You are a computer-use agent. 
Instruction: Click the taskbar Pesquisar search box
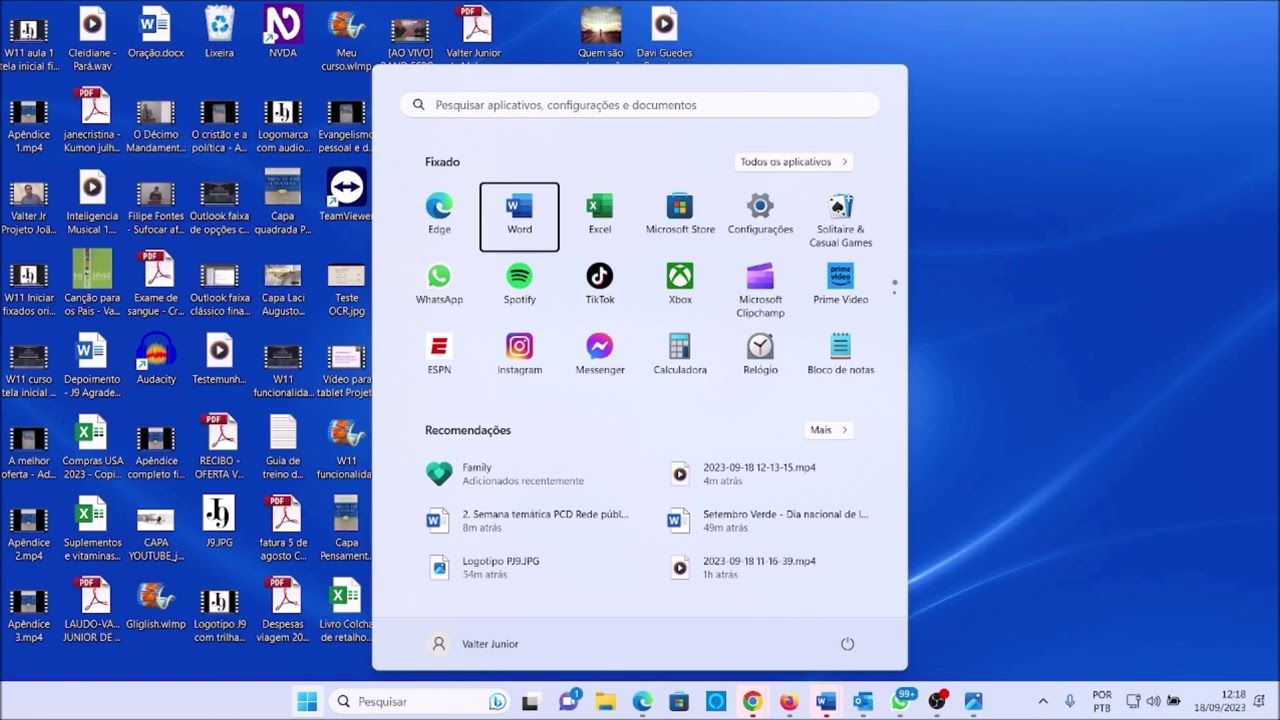point(420,701)
